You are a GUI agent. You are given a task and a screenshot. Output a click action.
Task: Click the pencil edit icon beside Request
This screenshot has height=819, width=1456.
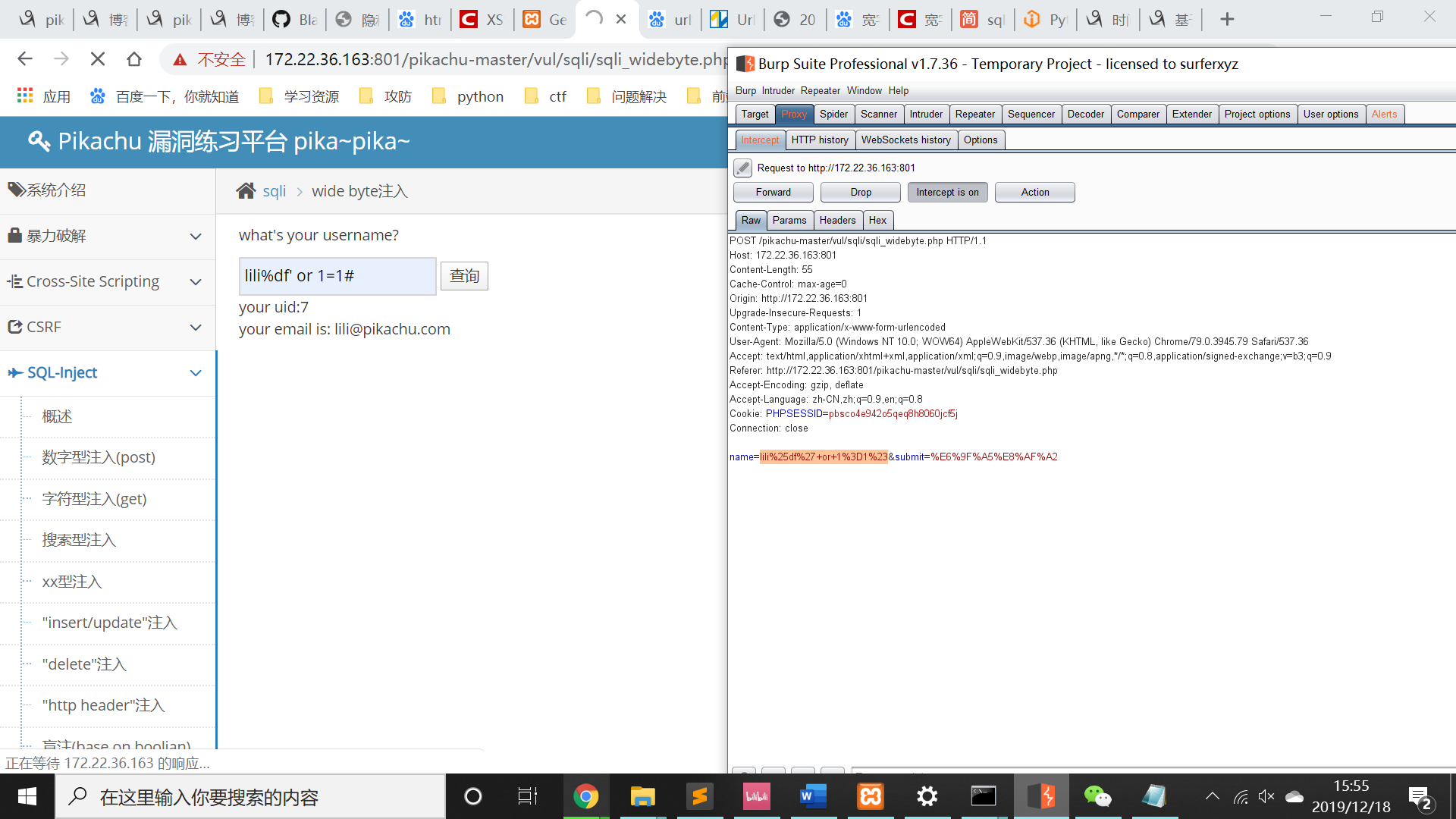(x=742, y=168)
